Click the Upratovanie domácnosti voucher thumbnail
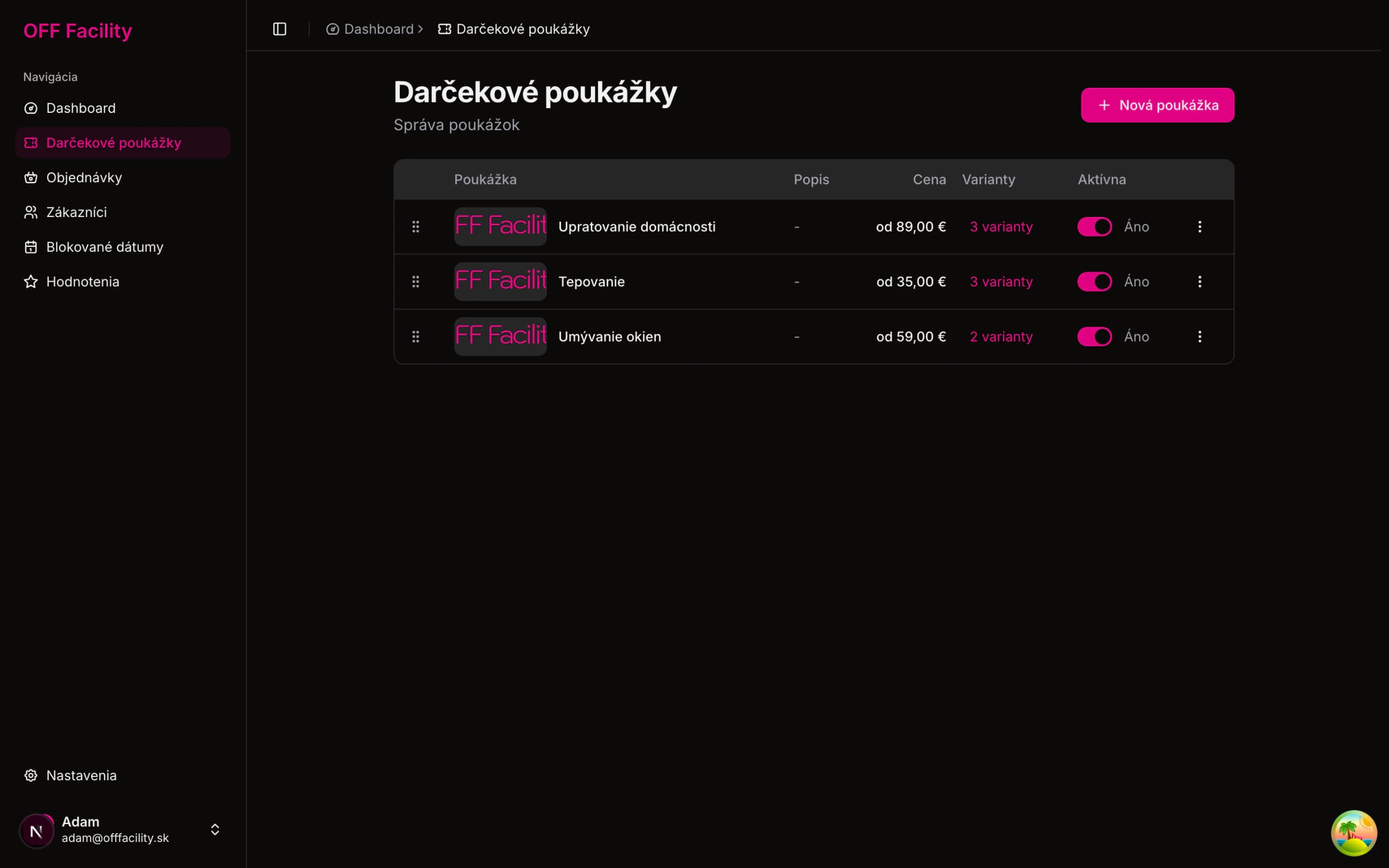 tap(500, 227)
